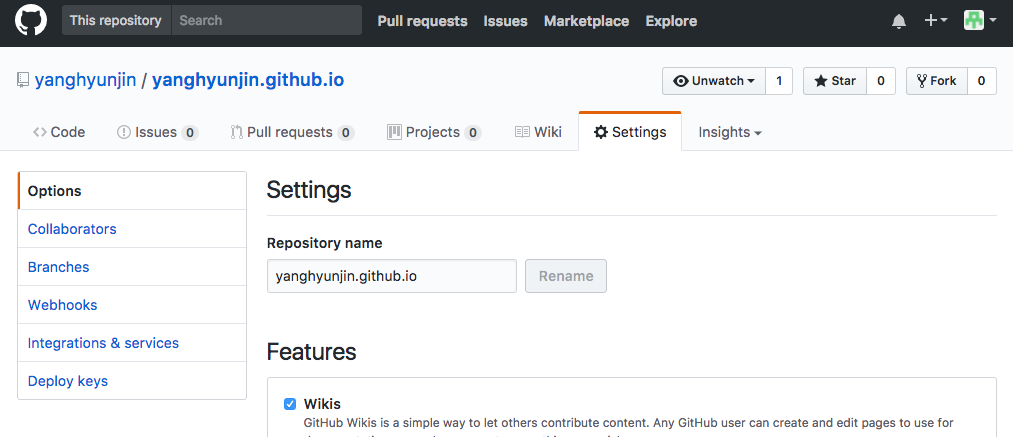1013x437 pixels.
Task: Open Explore in top navigation
Action: click(671, 21)
